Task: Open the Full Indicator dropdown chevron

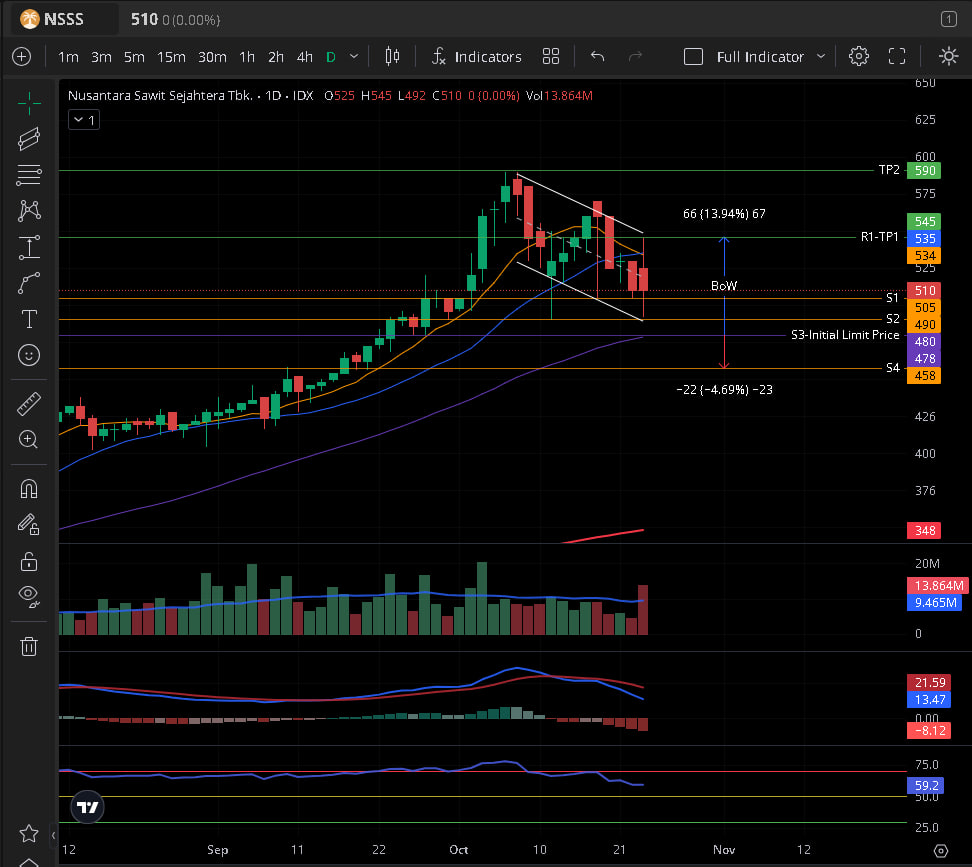Action: [x=821, y=57]
